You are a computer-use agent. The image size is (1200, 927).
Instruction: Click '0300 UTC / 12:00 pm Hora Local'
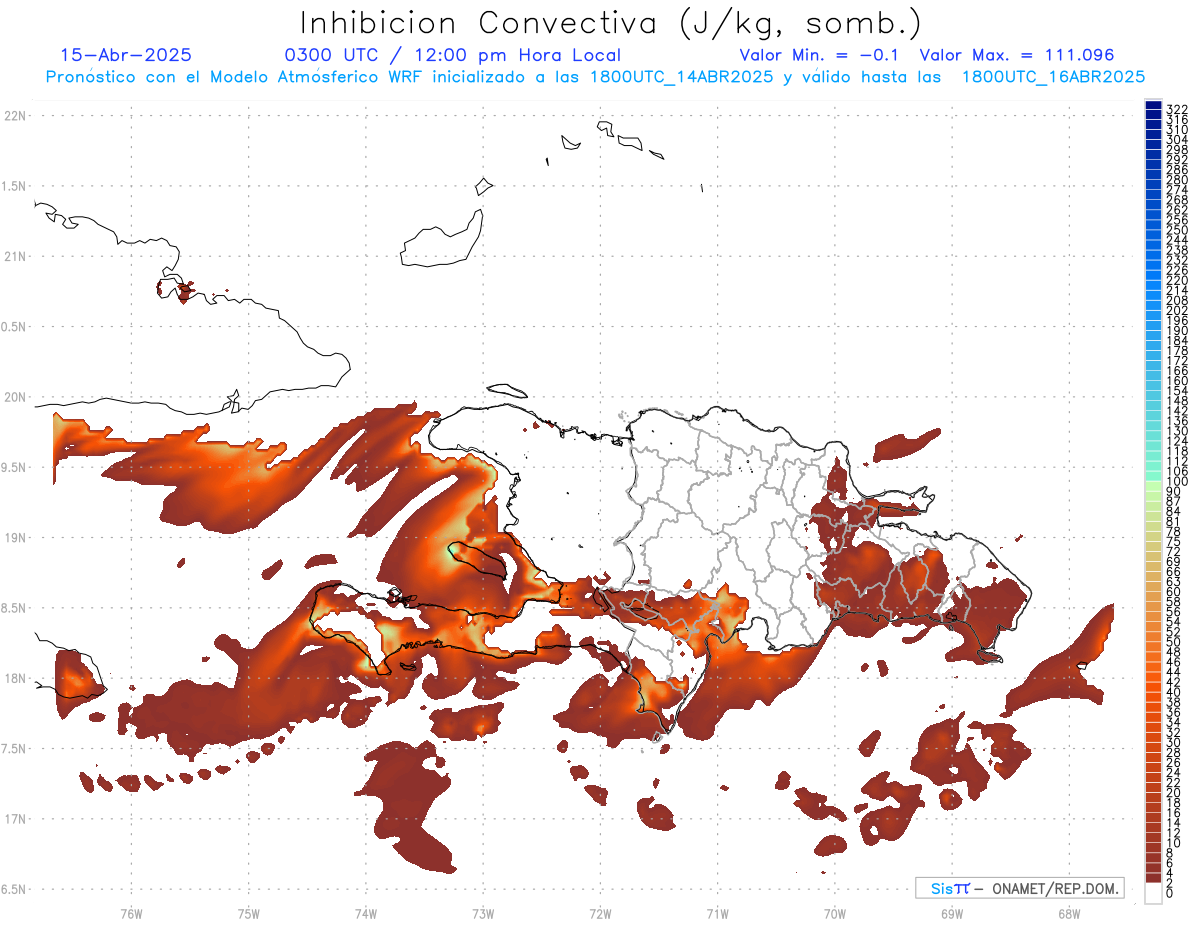(x=452, y=56)
